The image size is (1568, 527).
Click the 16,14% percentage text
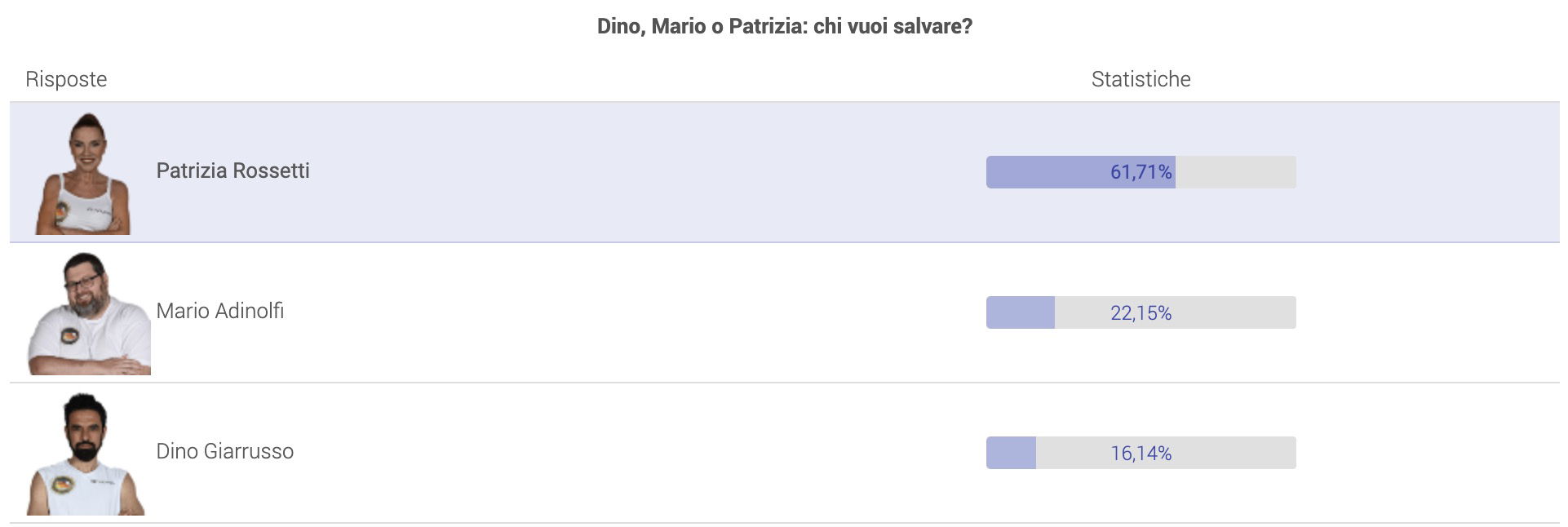[1141, 453]
